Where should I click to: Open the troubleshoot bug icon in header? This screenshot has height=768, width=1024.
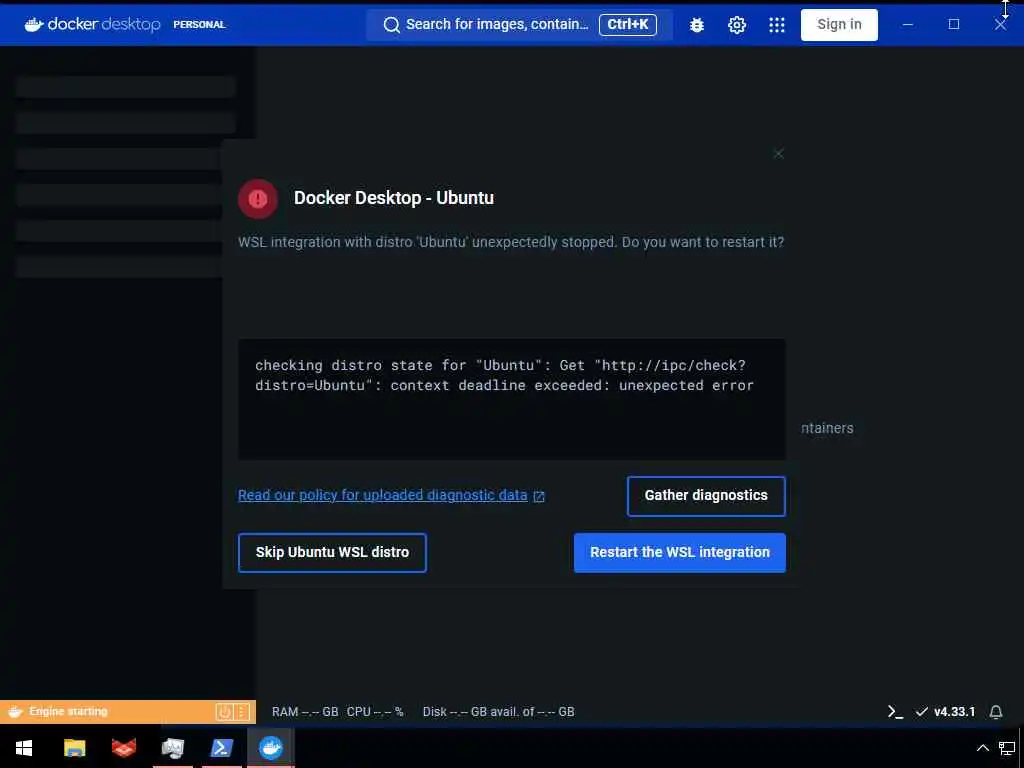click(697, 25)
